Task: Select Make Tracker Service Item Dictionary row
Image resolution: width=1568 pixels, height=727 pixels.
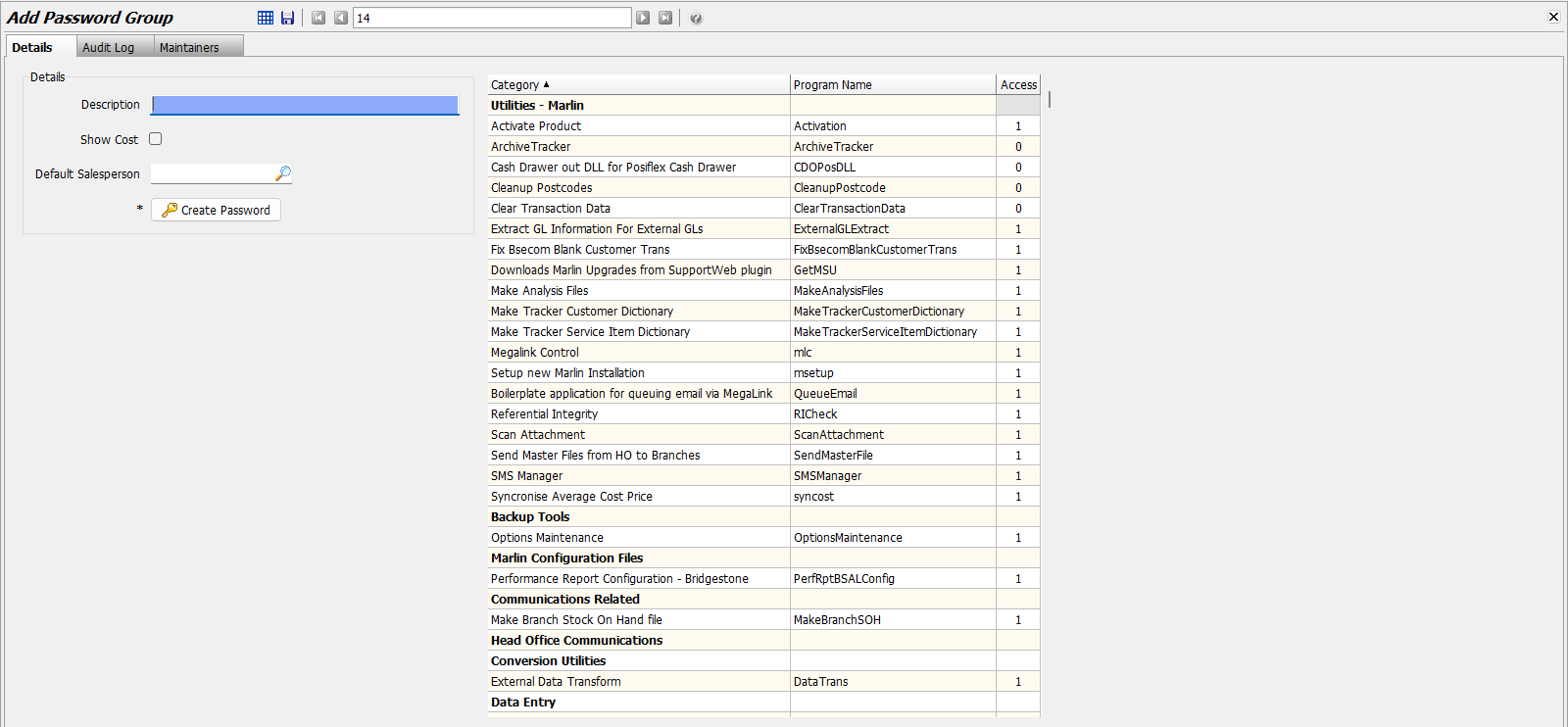Action: (x=763, y=331)
